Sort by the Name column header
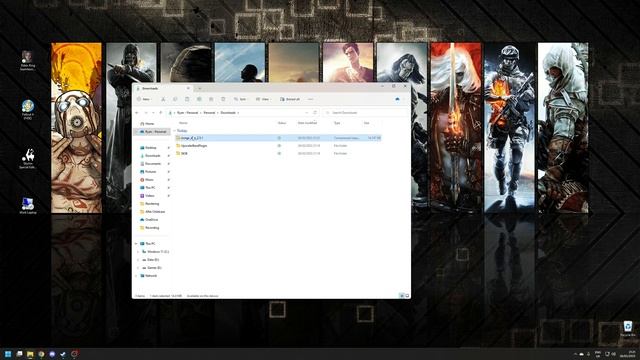This screenshot has height=360, width=640. point(183,123)
